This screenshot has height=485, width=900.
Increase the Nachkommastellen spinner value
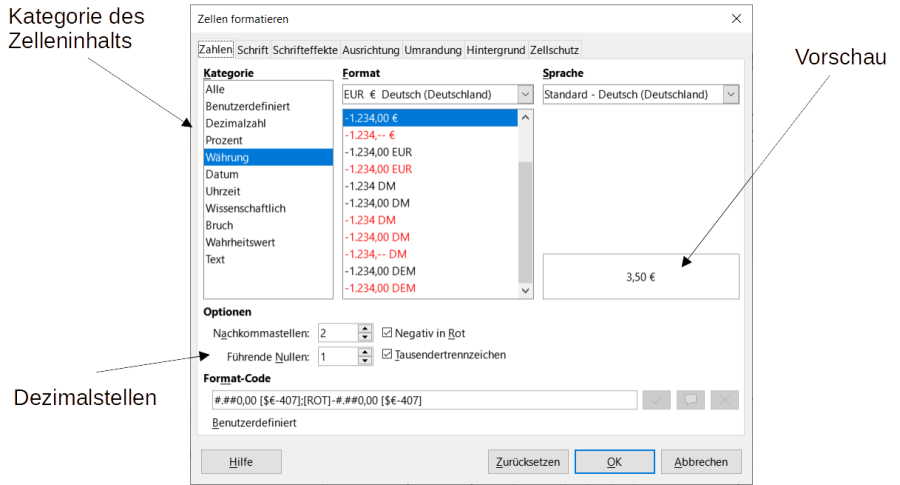pyautogui.click(x=366, y=328)
